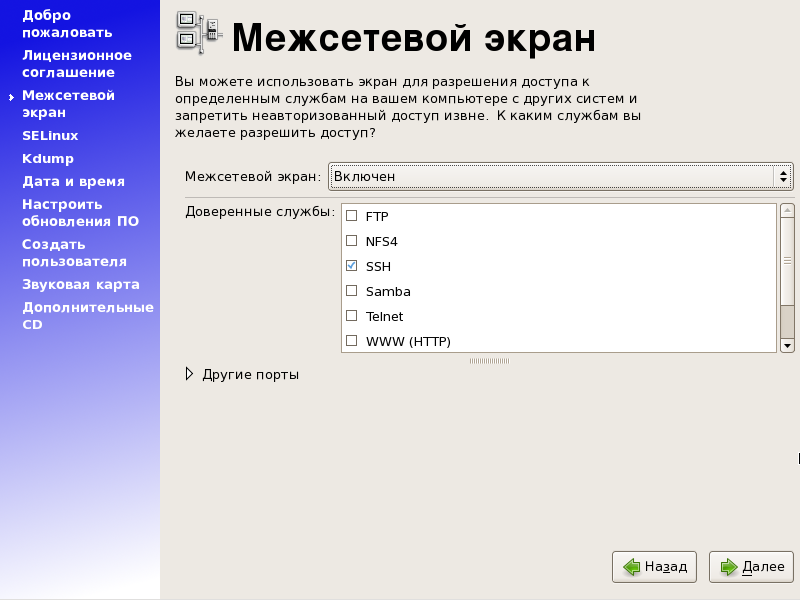800x600 pixels.
Task: Enable the FTP trusted service checkbox
Action: point(351,216)
